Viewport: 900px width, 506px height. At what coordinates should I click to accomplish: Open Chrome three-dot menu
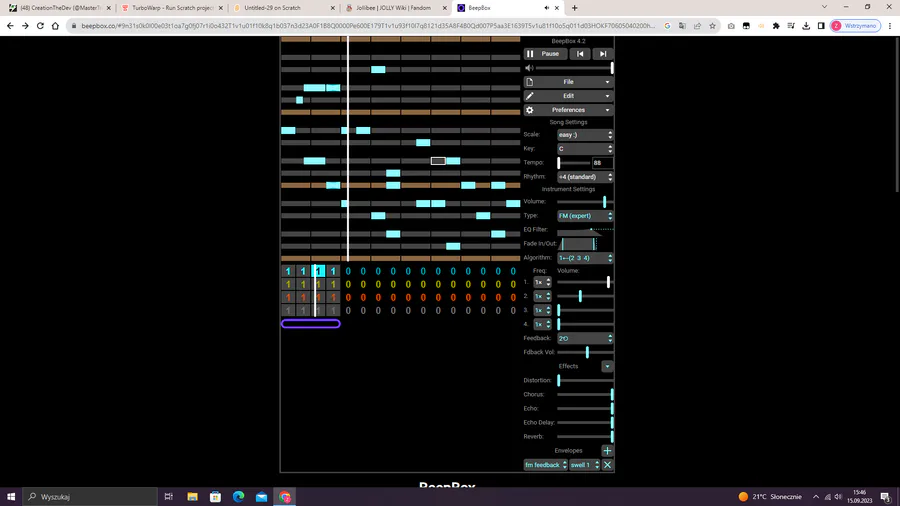click(x=890, y=26)
